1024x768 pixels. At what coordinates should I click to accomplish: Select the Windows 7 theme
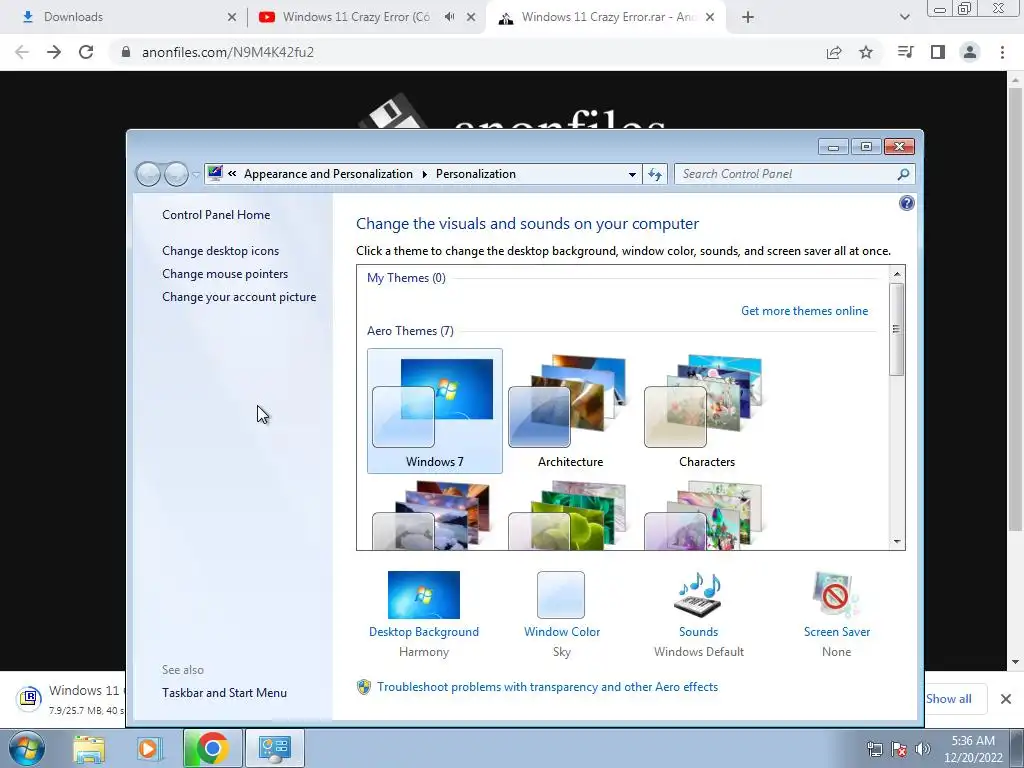tap(434, 410)
